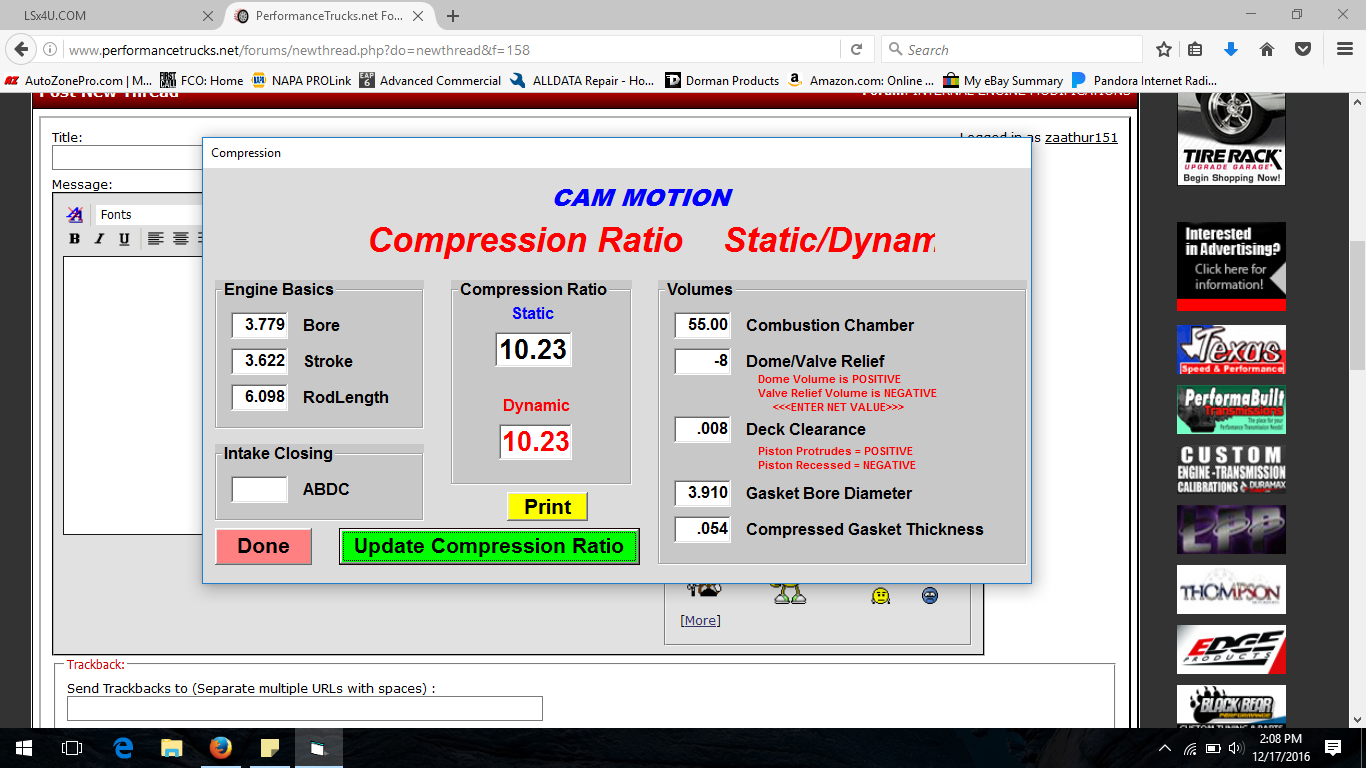Screen dimensions: 1366x768
Task: Apply Underline formatting in the editor toolbar
Action: (124, 238)
